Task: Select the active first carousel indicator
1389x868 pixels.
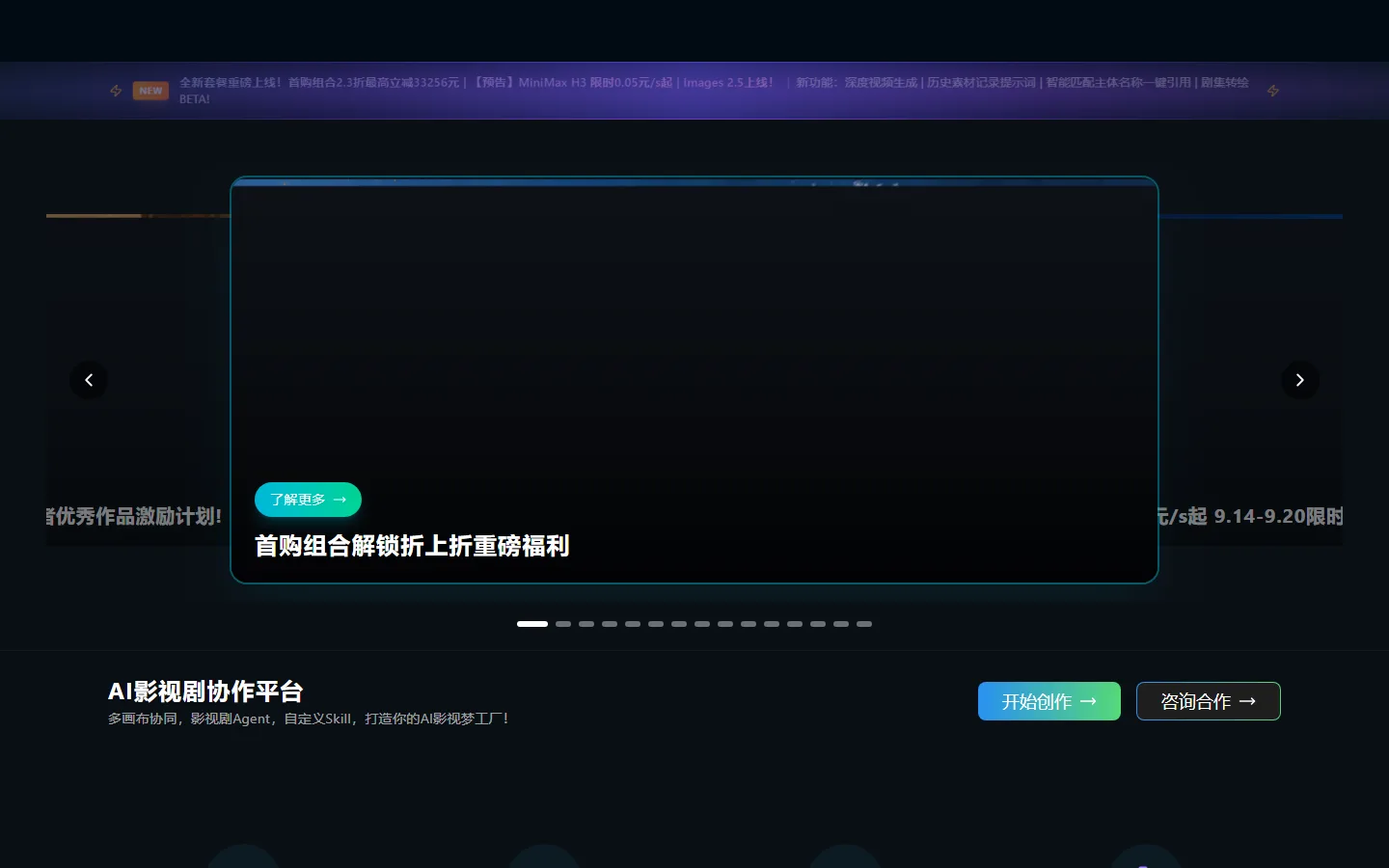Action: pos(532,624)
